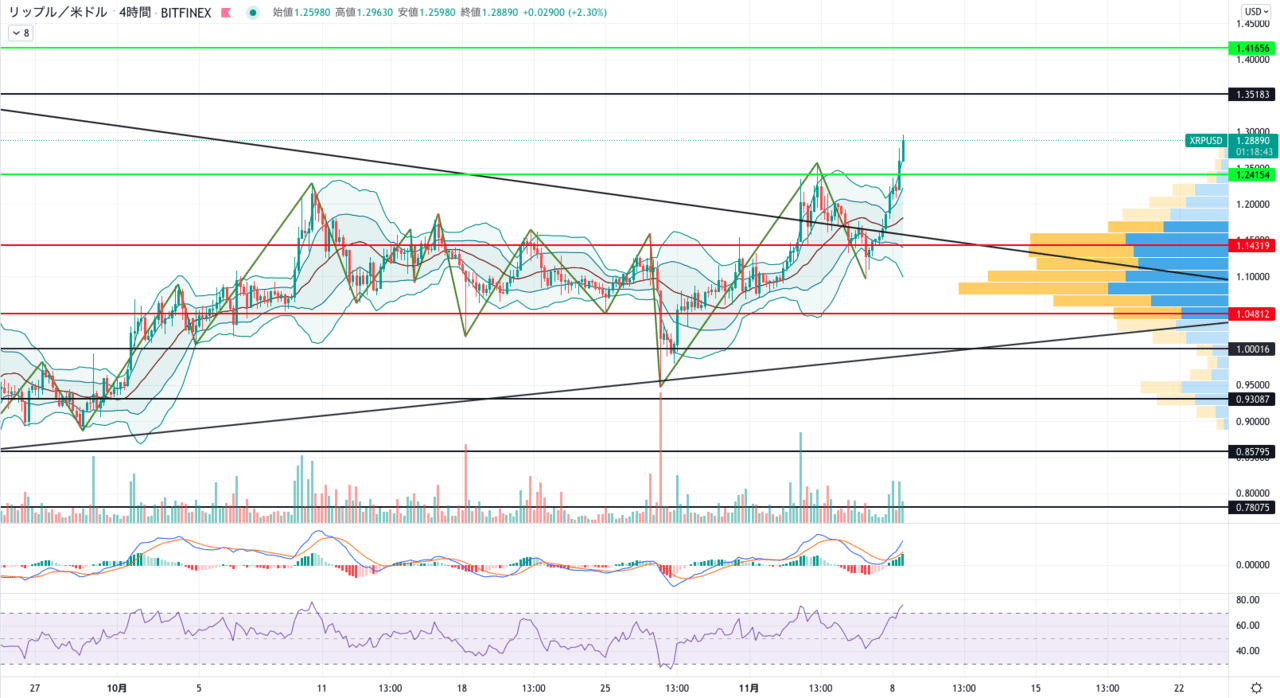Click the 10月 label on time axis
This screenshot has height=698, width=1280.
117,688
